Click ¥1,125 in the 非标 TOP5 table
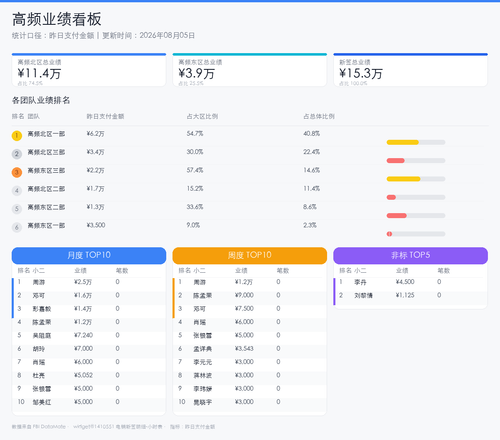The height and width of the screenshot is (440, 500). [405, 295]
